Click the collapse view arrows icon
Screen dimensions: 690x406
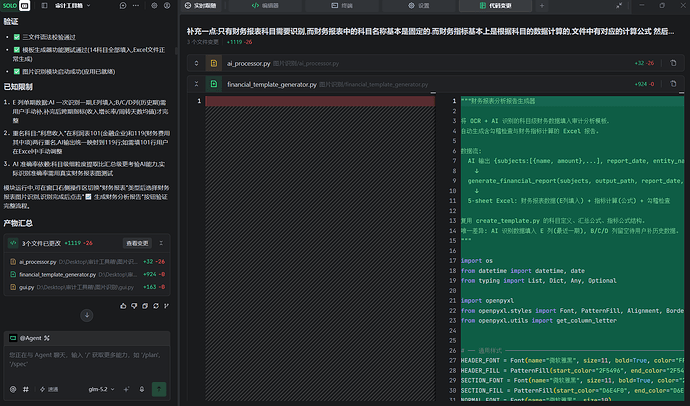click(x=619, y=5)
